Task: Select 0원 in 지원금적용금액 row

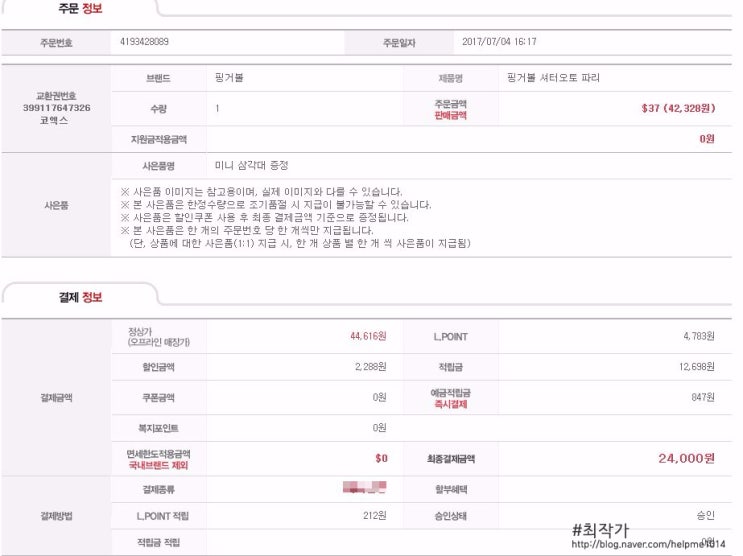Action: [707, 139]
